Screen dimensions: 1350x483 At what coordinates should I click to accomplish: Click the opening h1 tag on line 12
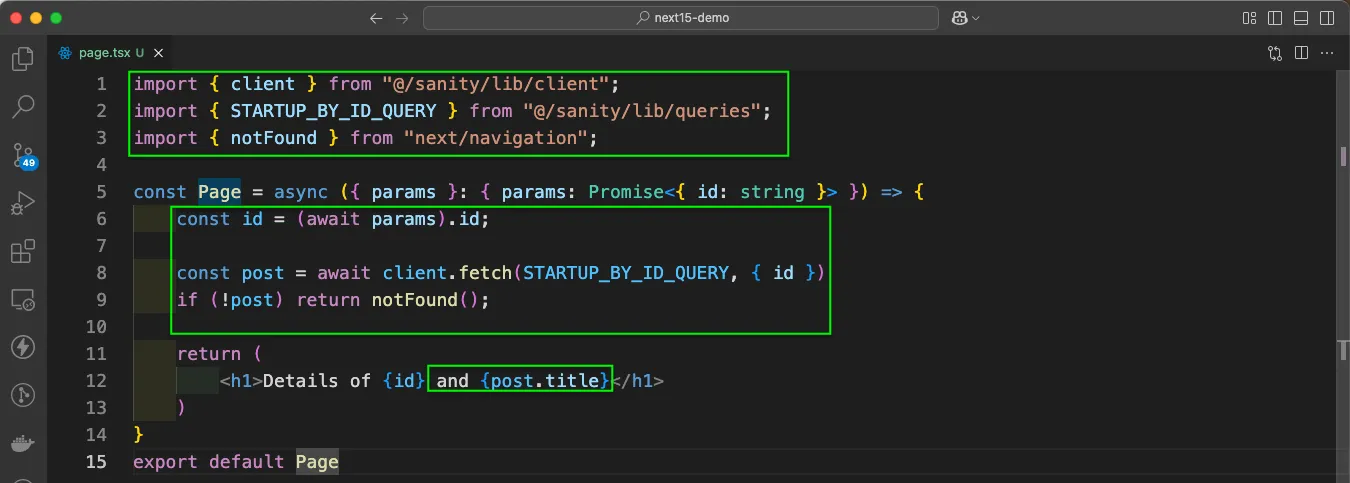[x=241, y=381]
